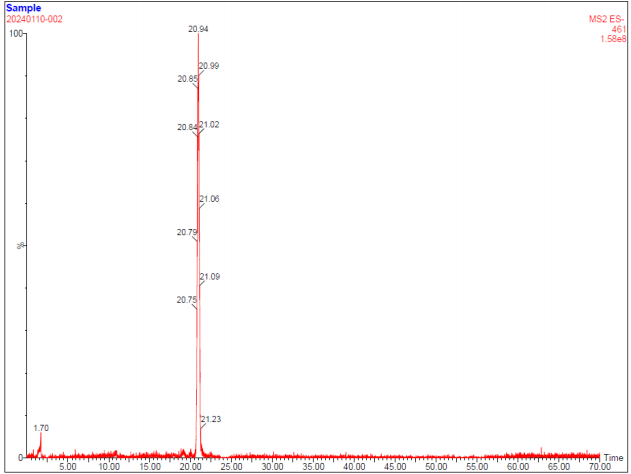Select the file name 20240110-002
Viewport: 631px width, 474px height.
point(35,19)
